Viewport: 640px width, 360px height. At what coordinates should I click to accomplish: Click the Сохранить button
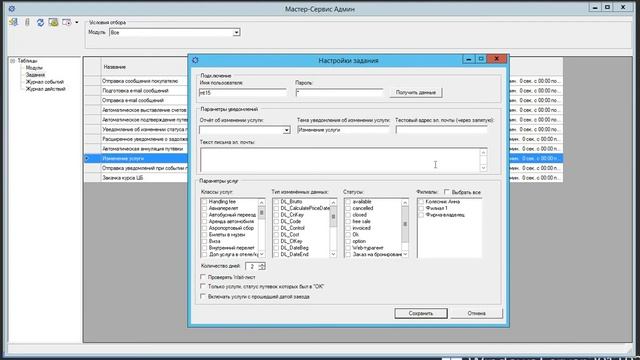pyautogui.click(x=421, y=313)
